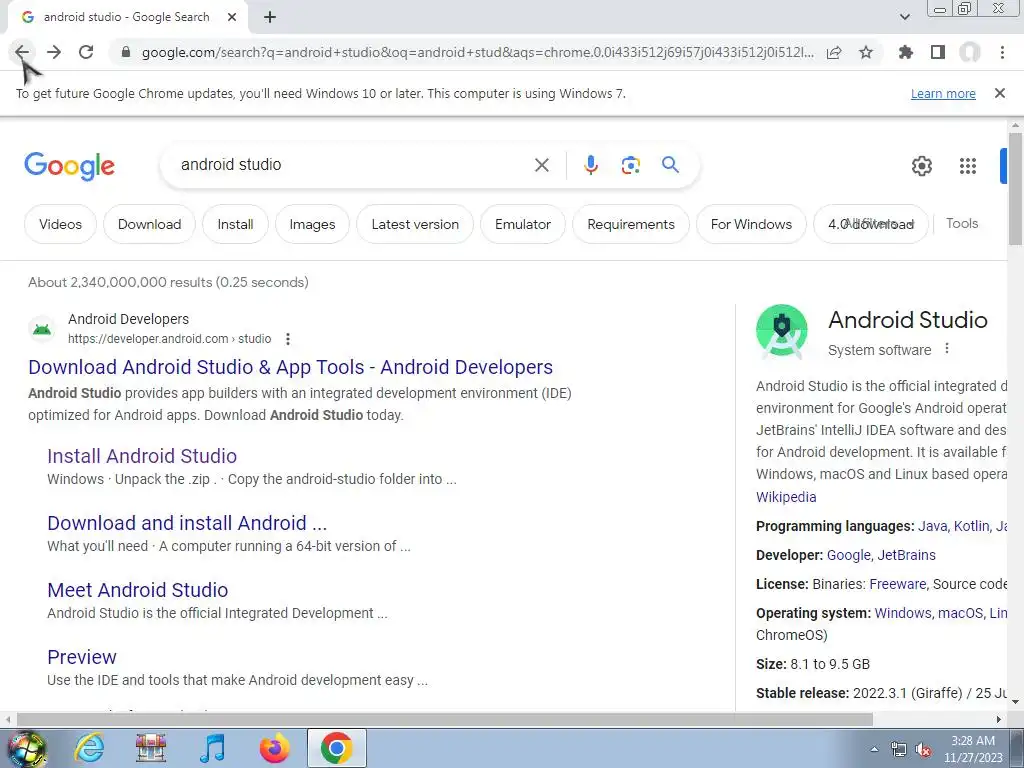Click the browser forward arrow
Image resolution: width=1024 pixels, height=768 pixels.
[54, 52]
